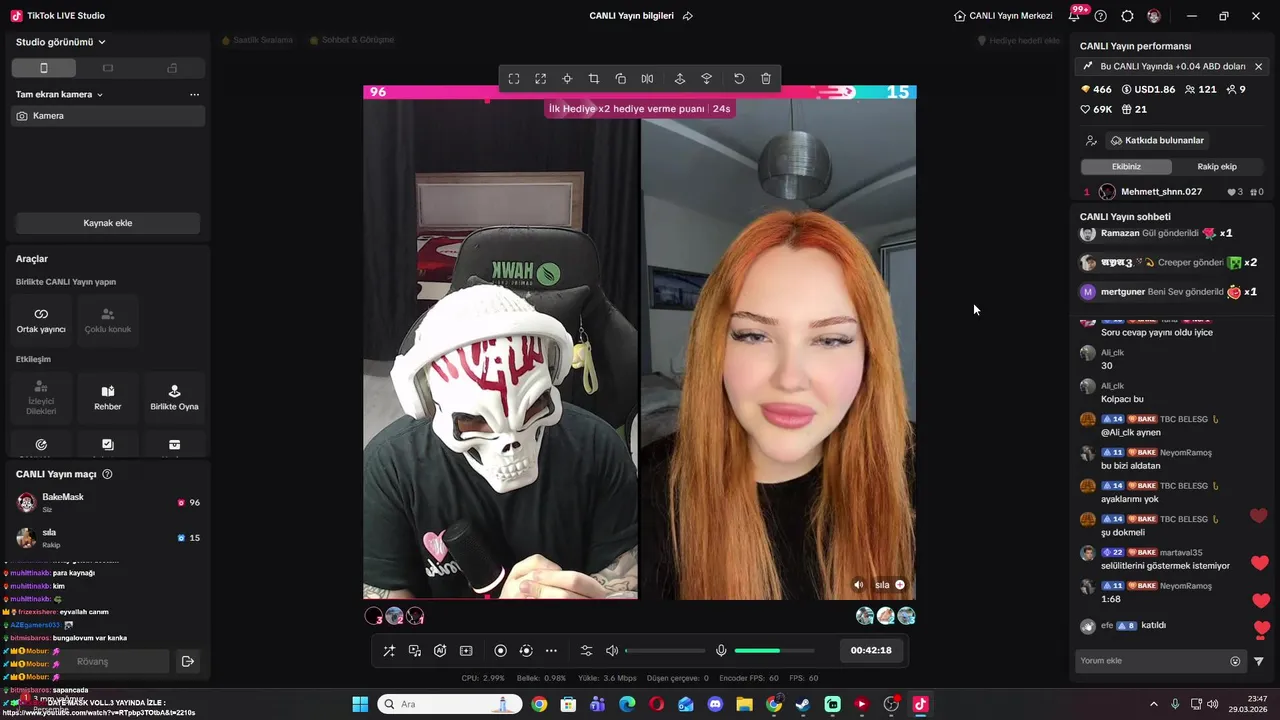Viewport: 1280px width, 720px height.
Task: Switch to the Ekibiniz tab
Action: [1126, 167]
